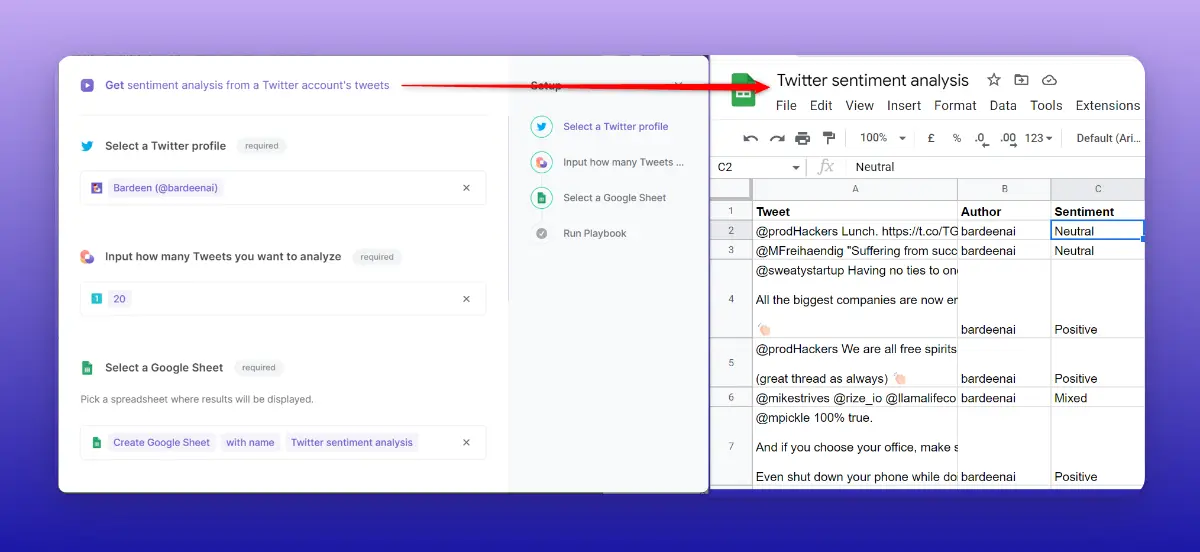Open the zoom 100% dropdown
This screenshot has height=552, width=1200.
(883, 138)
